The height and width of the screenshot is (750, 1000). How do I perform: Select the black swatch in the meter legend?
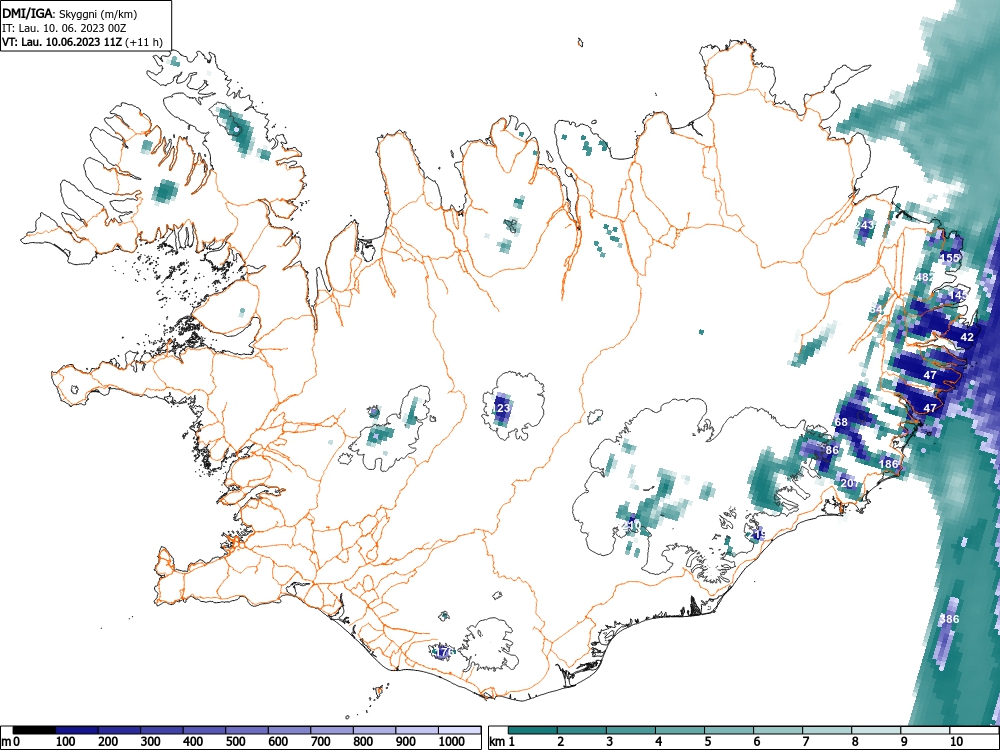tap(34, 730)
